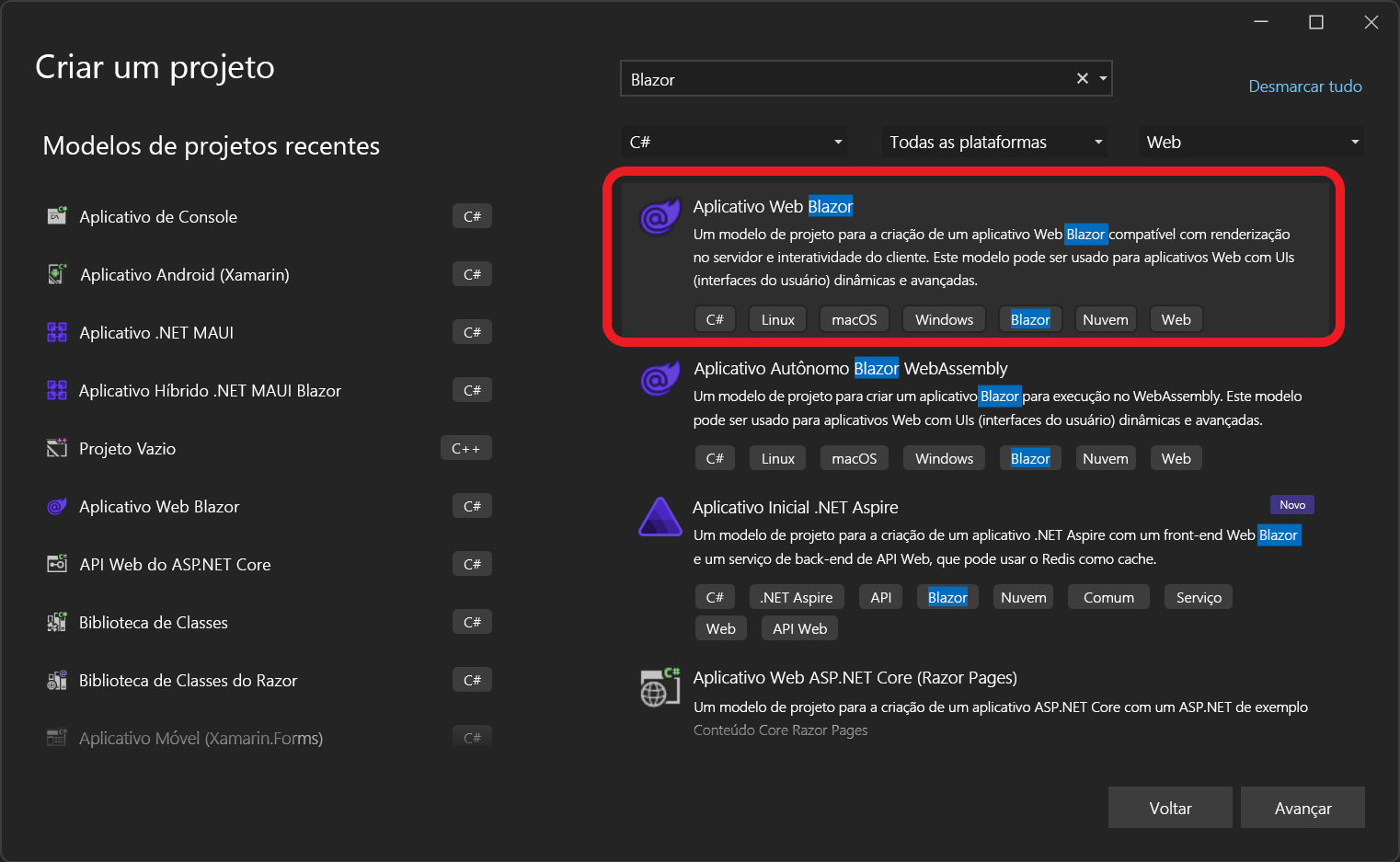Select the Aplicativo Inicial .NET Aspire icon
Image resolution: width=1400 pixels, height=862 pixels.
click(660, 517)
